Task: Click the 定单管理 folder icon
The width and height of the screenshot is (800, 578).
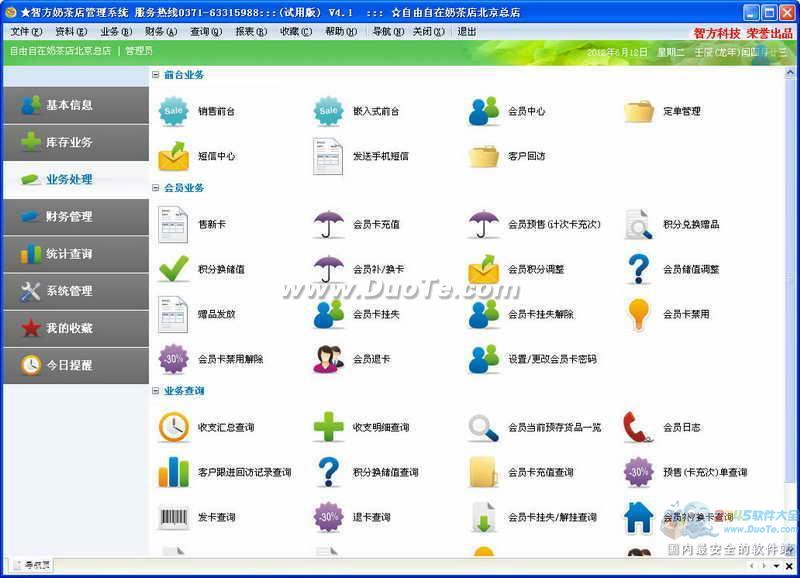Action: pyautogui.click(x=639, y=111)
